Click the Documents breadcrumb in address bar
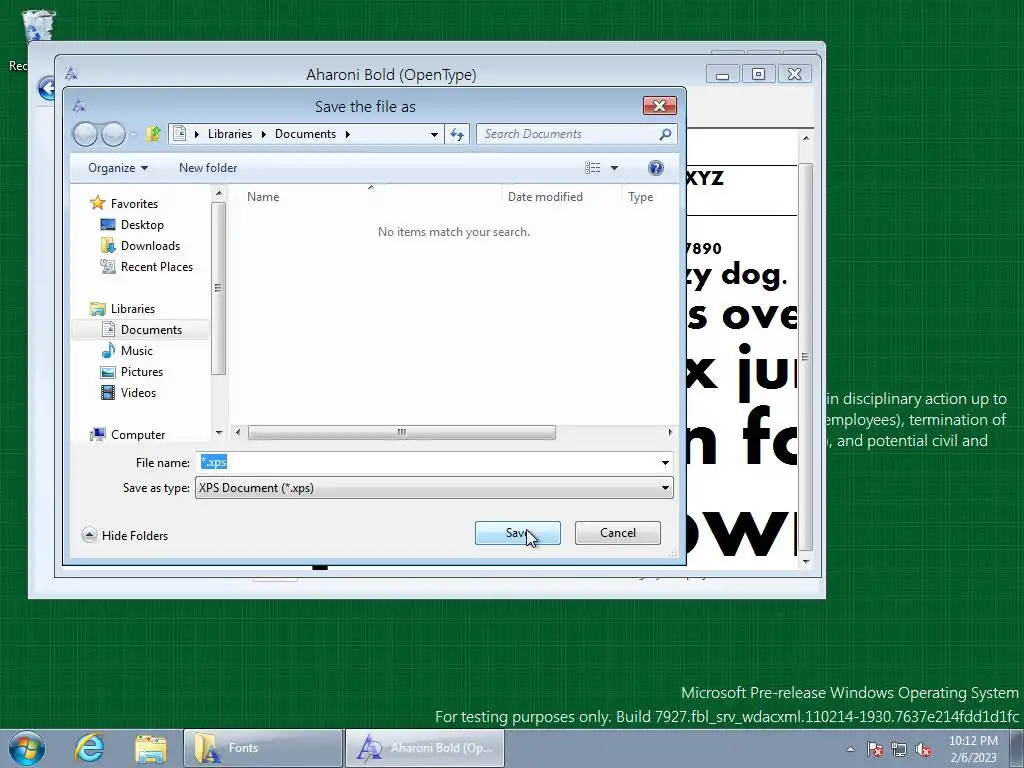1024x768 pixels. (305, 134)
